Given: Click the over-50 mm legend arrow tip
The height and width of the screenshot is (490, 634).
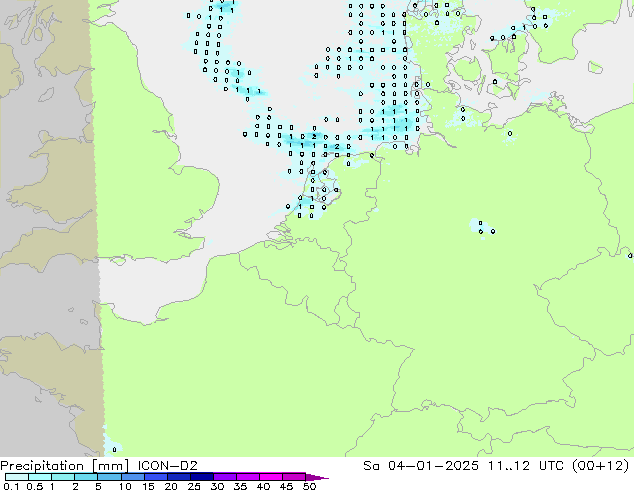Looking at the screenshot, I should (317, 477).
